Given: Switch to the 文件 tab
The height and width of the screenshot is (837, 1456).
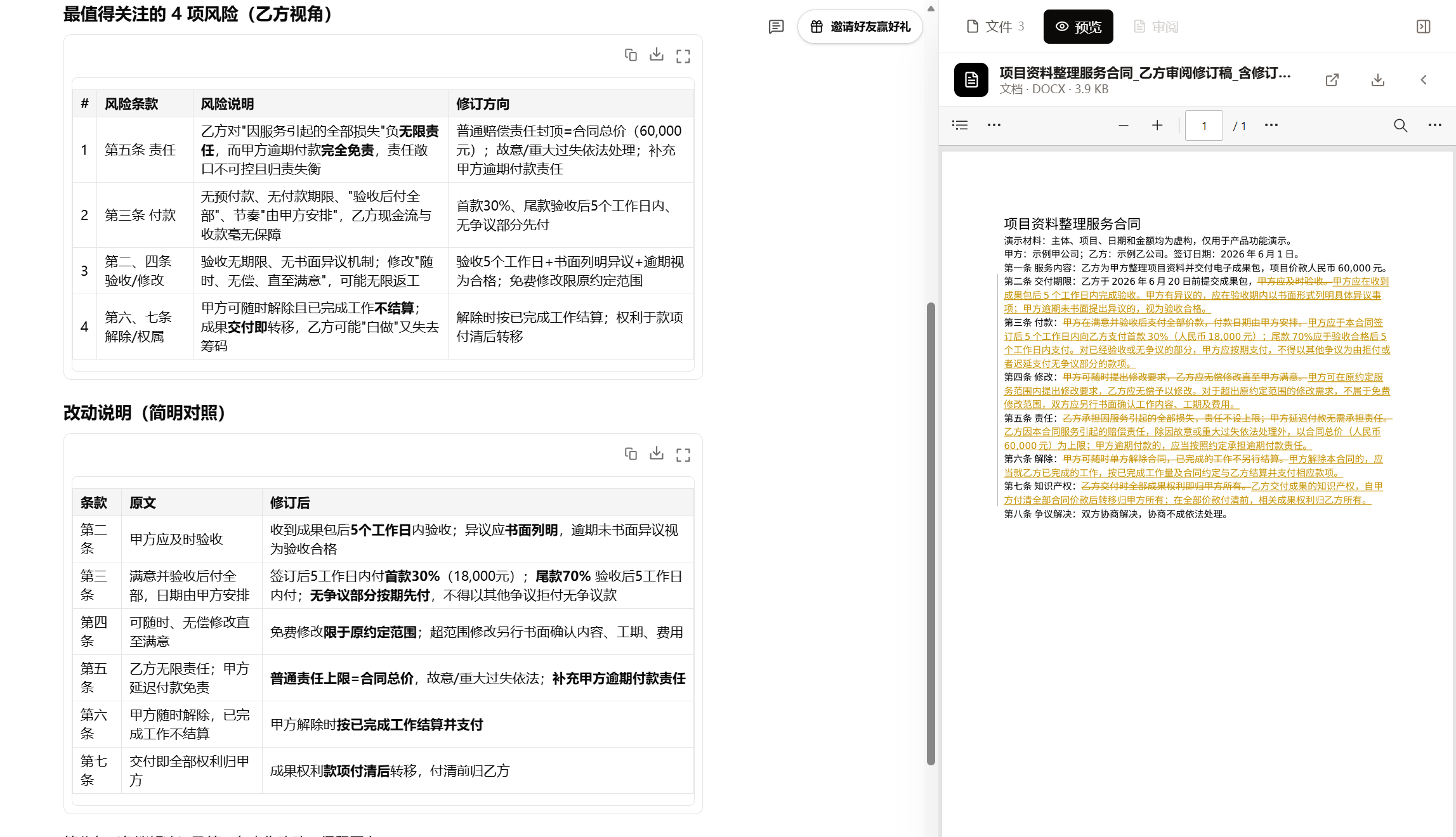Looking at the screenshot, I should pyautogui.click(x=995, y=27).
